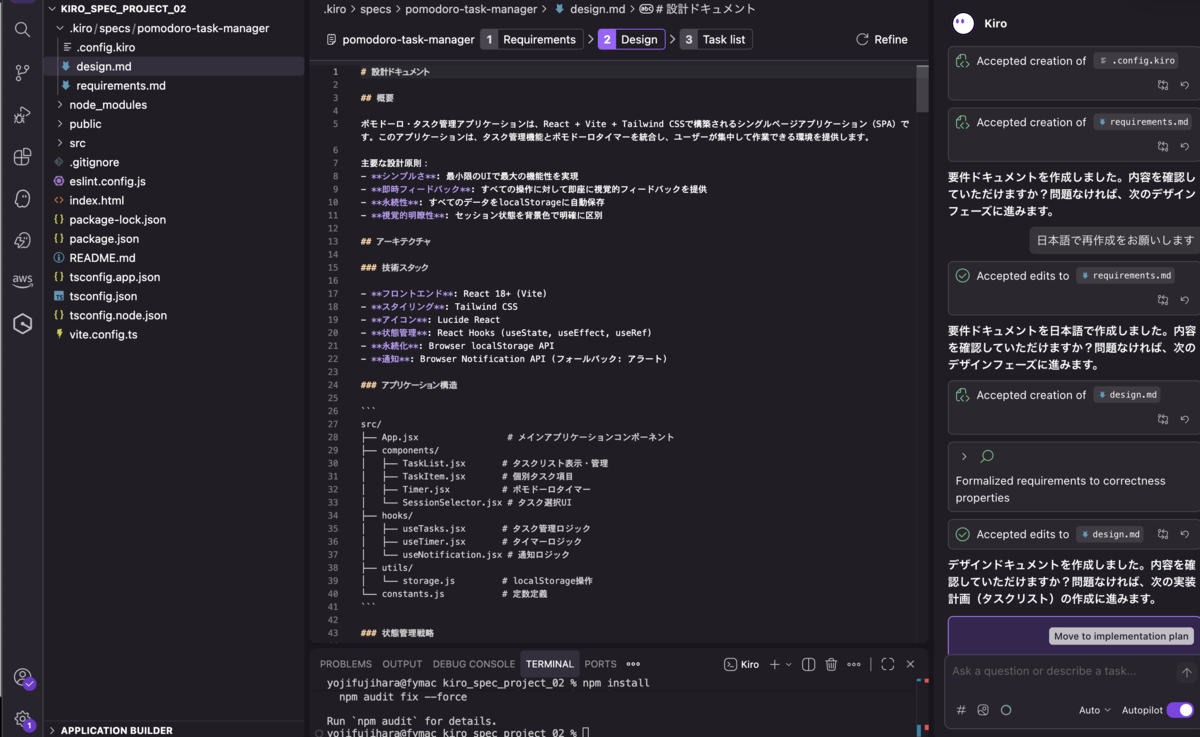Open the Kiro ghost panel
Image resolution: width=1200 pixels, height=737 pixels.
click(x=22, y=199)
